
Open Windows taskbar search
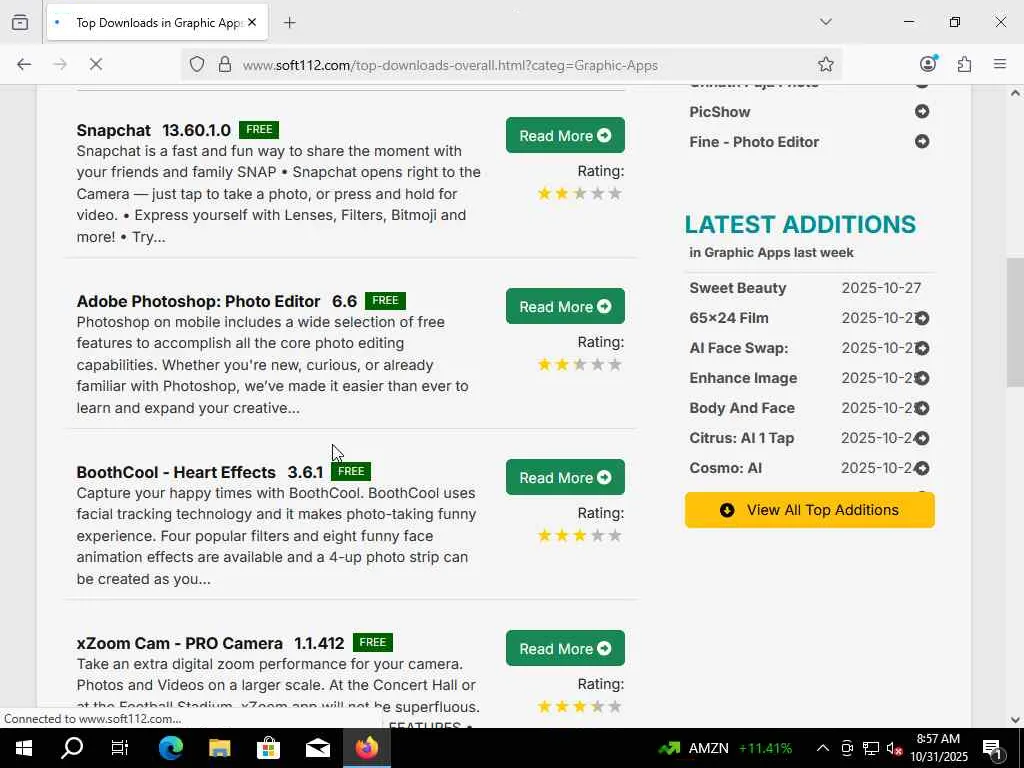tap(72, 748)
